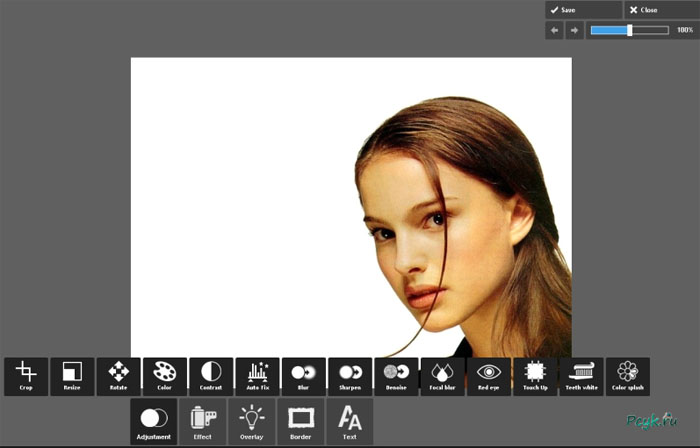Select the Crop tool

click(x=26, y=377)
